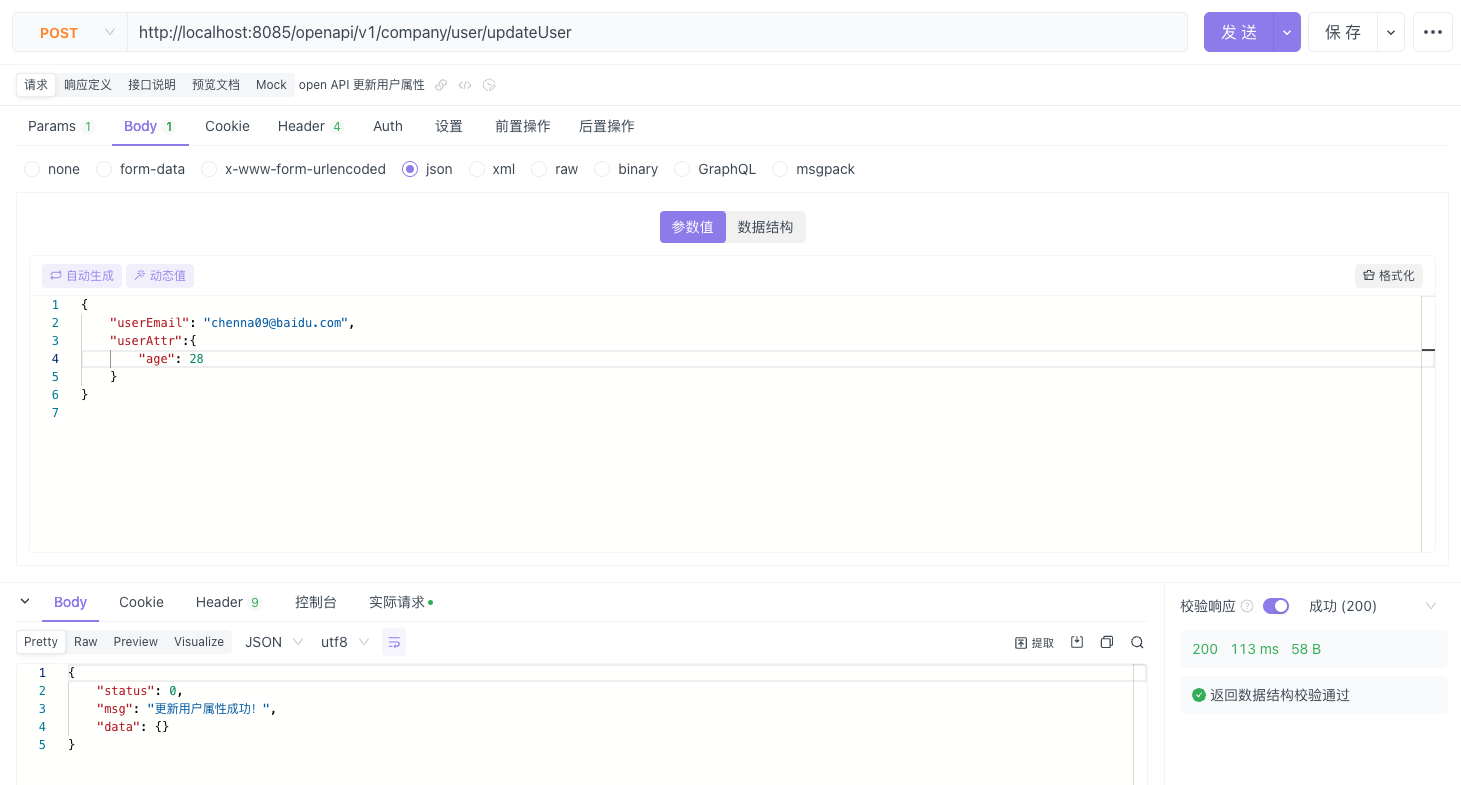Open the POST method dropdown
This screenshot has height=785, width=1461.
tap(70, 32)
